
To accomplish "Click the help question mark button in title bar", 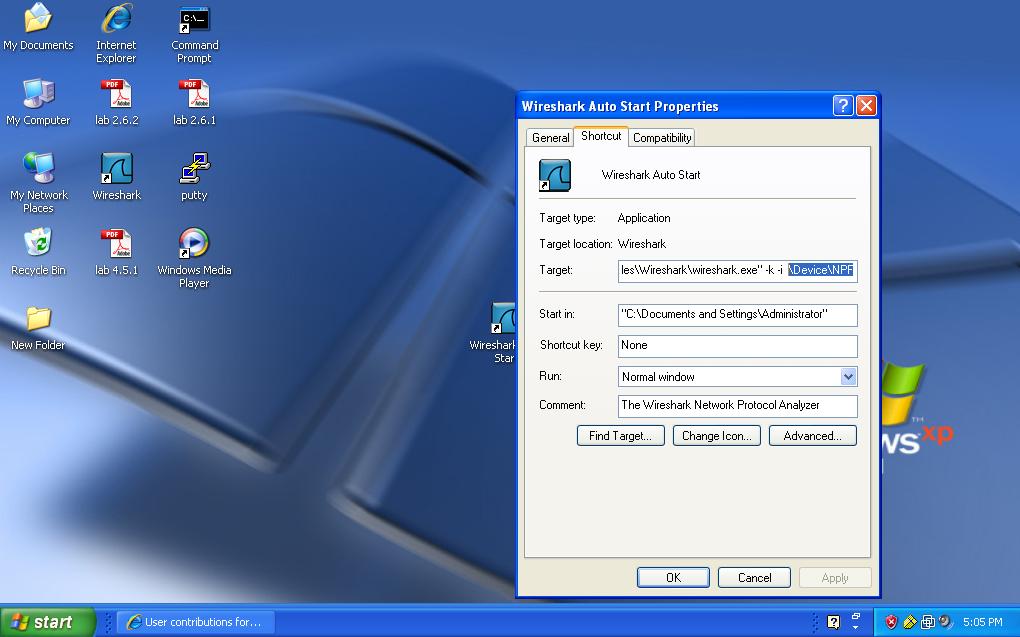I will click(x=843, y=105).
